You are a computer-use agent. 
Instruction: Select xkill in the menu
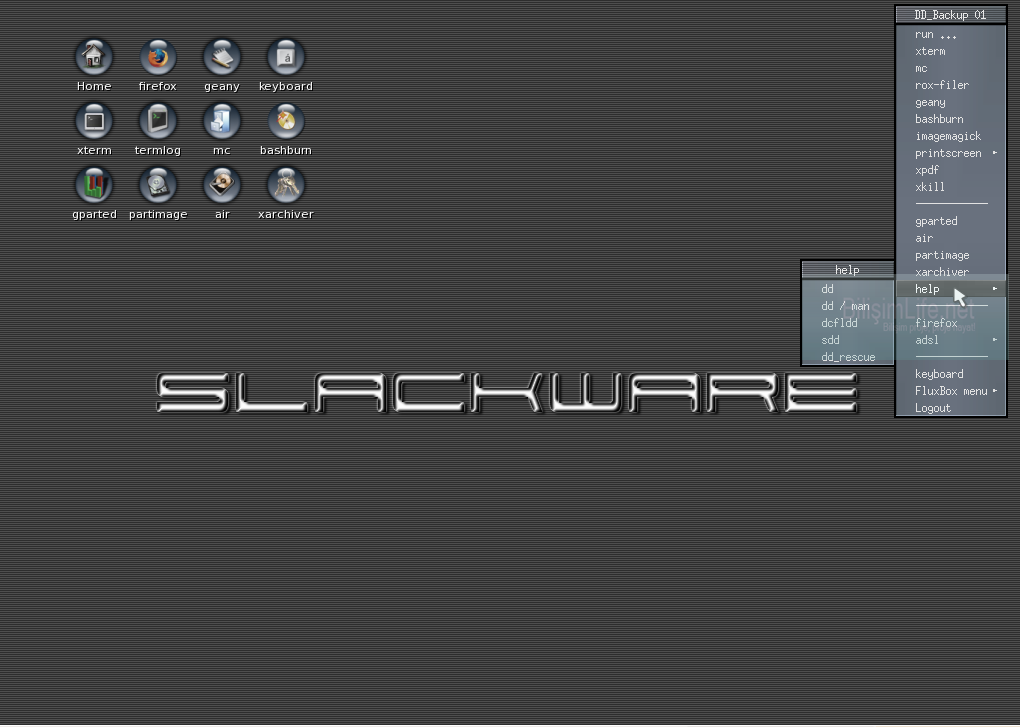tap(951, 187)
